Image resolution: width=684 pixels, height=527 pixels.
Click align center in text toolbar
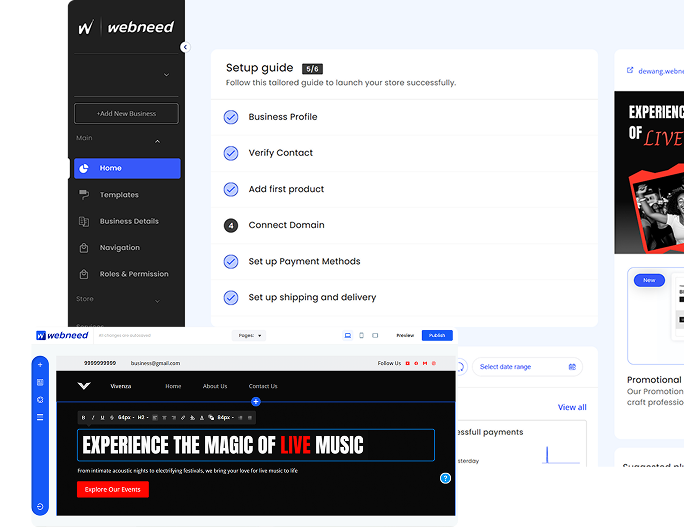coord(164,417)
